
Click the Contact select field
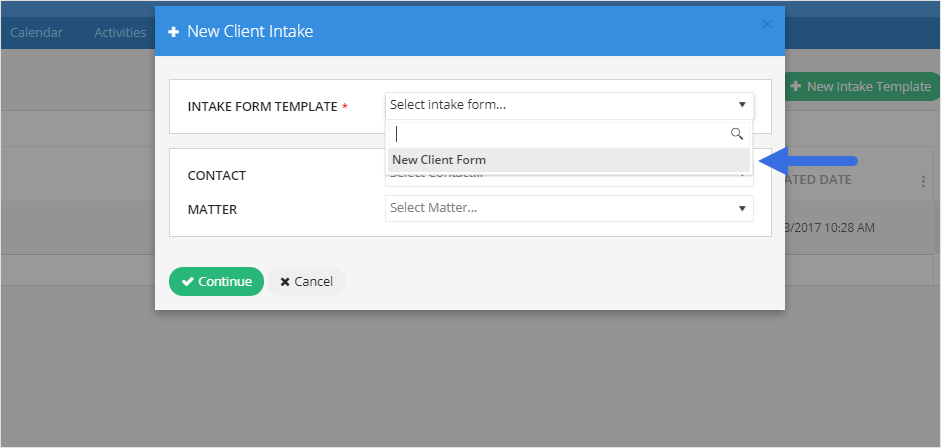(569, 177)
